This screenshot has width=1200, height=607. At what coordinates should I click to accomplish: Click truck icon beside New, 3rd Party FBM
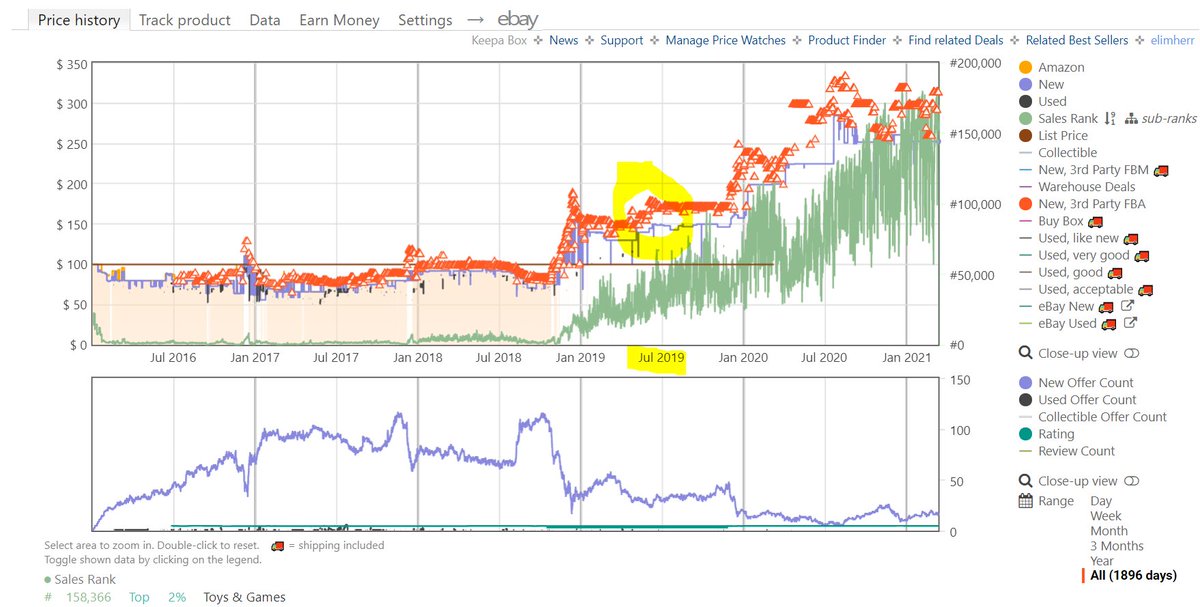(x=1161, y=171)
